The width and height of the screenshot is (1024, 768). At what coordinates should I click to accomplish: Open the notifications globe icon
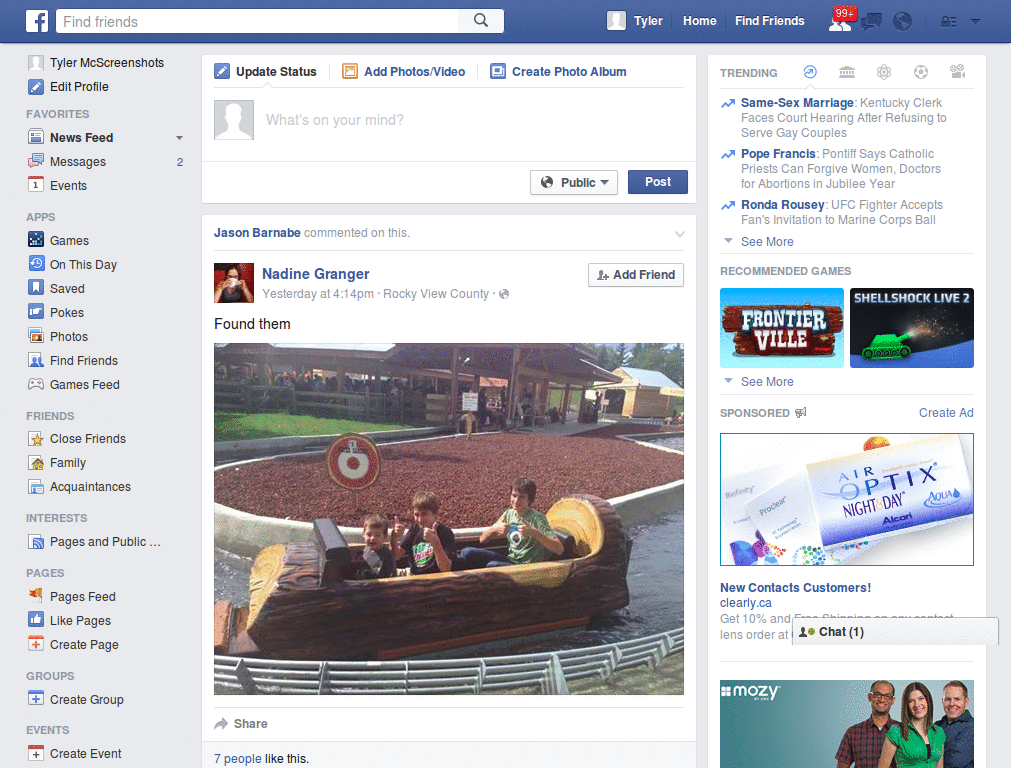click(x=903, y=22)
